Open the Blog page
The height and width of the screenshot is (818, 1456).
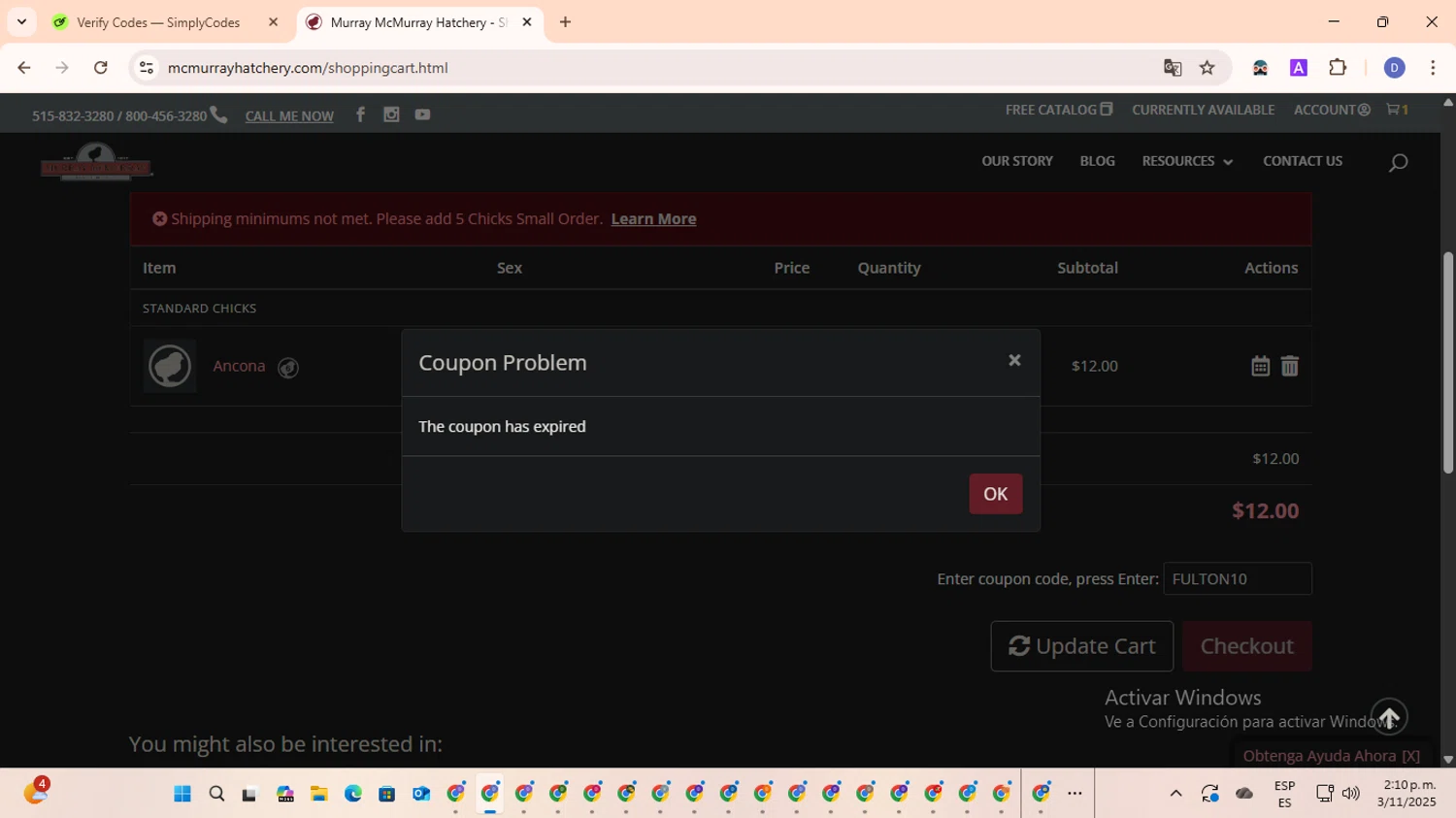click(x=1097, y=161)
